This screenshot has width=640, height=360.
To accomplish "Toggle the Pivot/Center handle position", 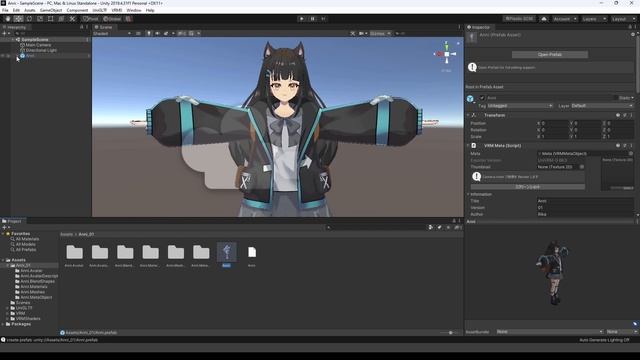I will click(x=91, y=19).
